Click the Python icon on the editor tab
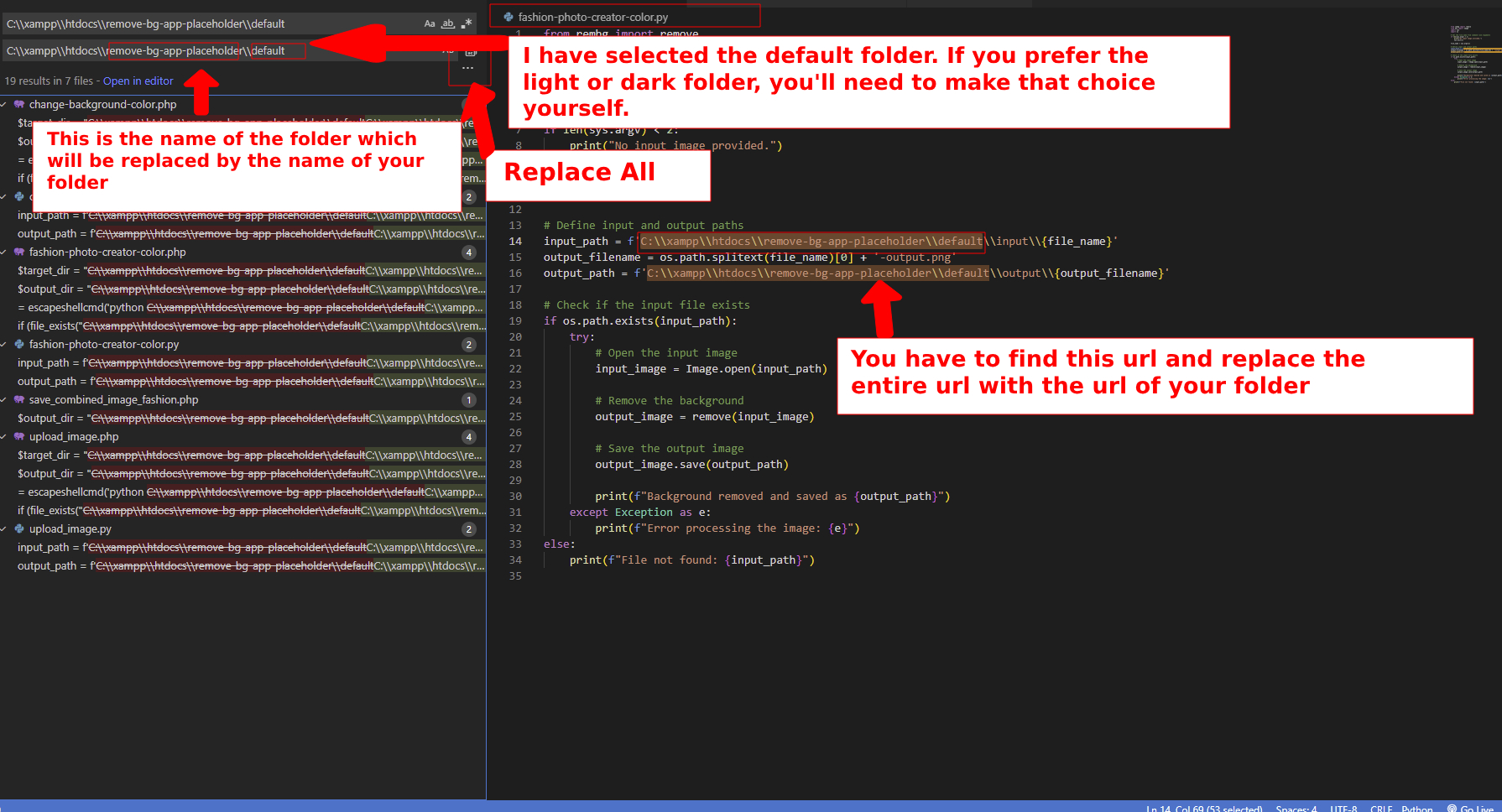This screenshot has width=1502, height=812. (x=508, y=17)
